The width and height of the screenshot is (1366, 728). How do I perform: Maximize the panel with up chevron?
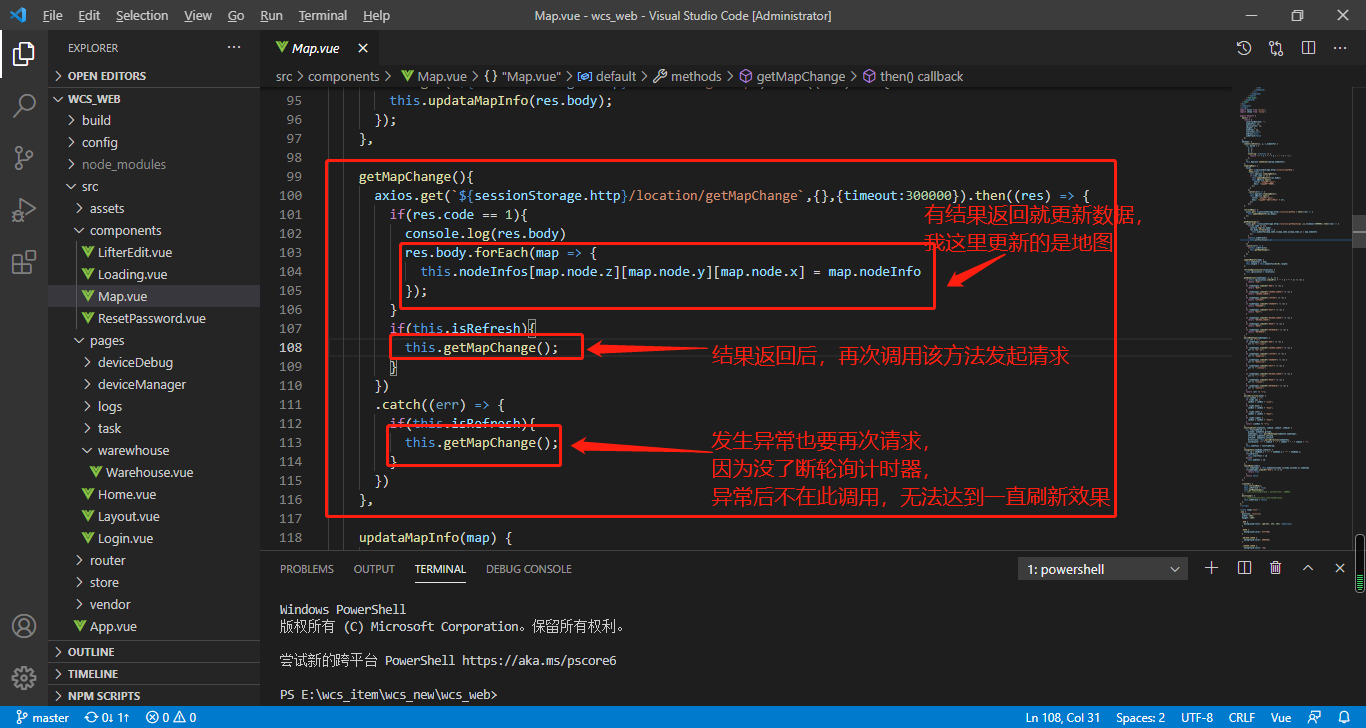pos(1308,568)
